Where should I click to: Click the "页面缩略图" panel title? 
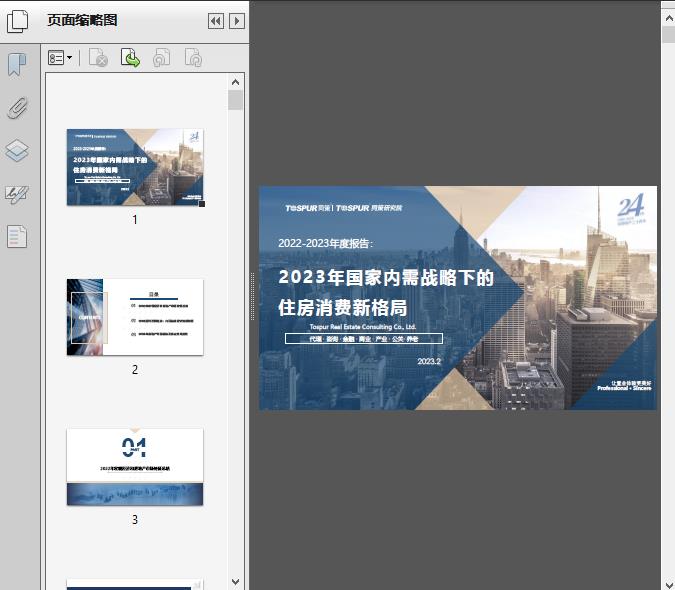coord(82,20)
